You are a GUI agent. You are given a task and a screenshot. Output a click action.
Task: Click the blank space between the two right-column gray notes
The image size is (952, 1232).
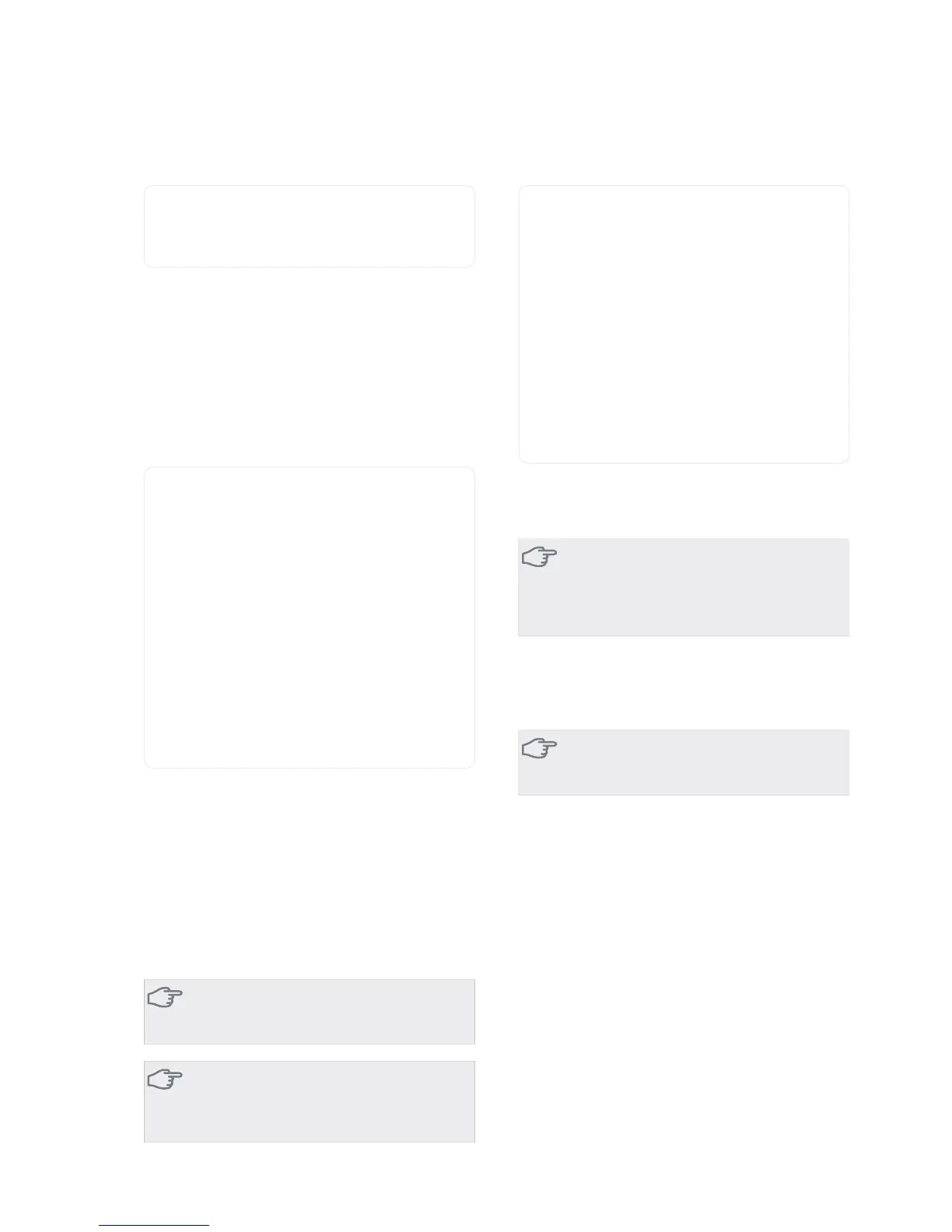pyautogui.click(x=684, y=683)
